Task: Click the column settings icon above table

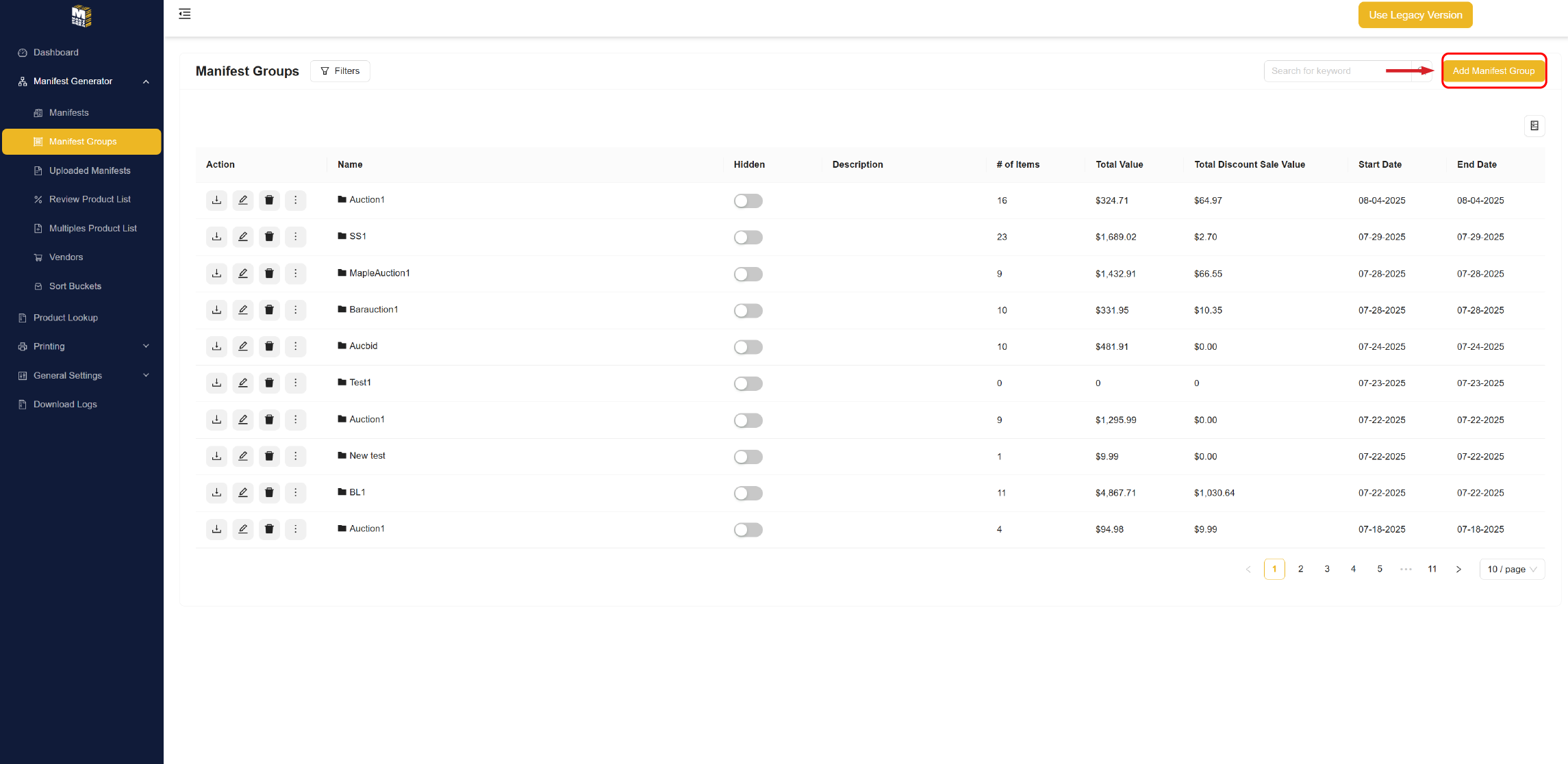Action: [1534, 126]
